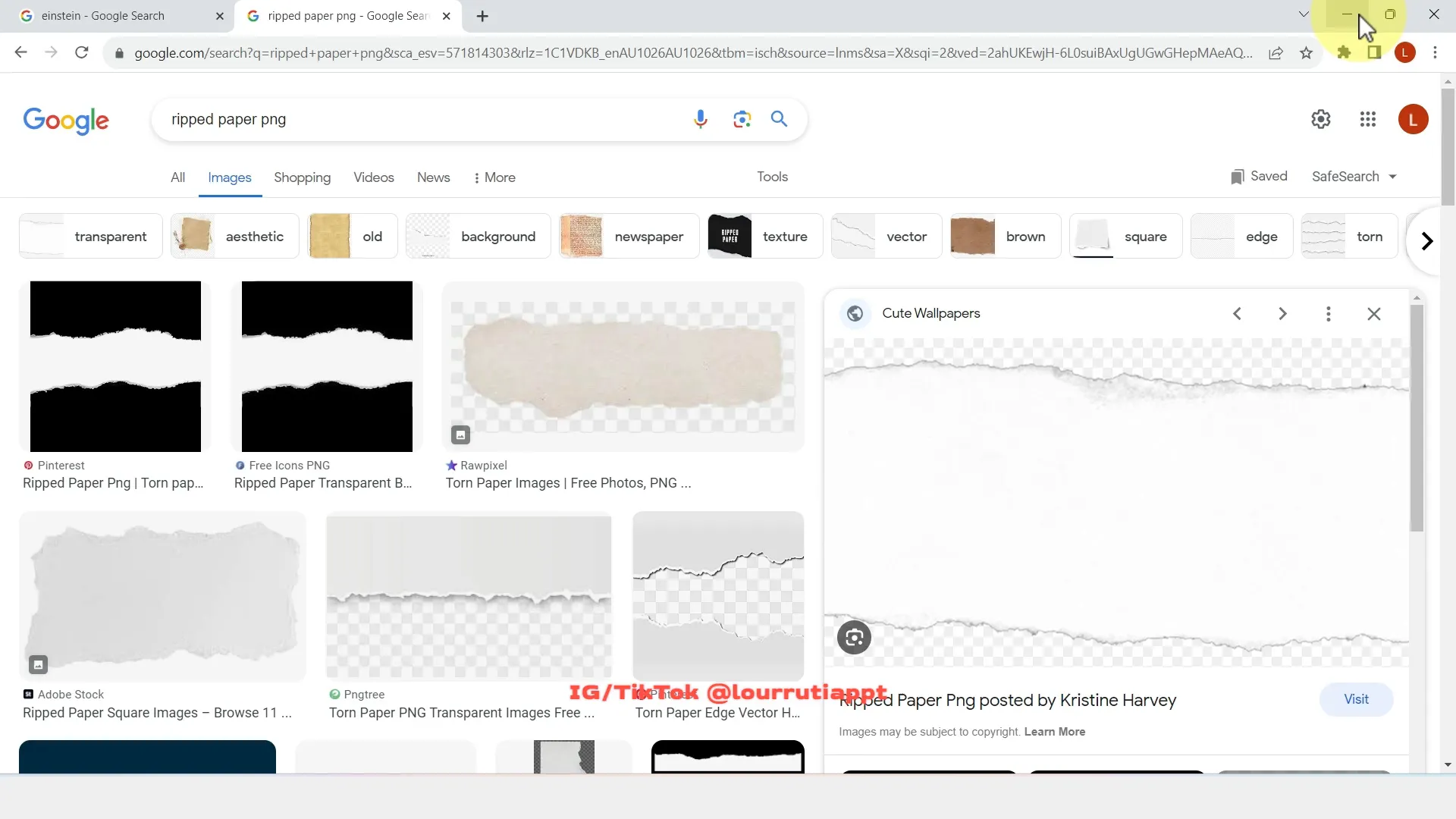This screenshot has height=819, width=1456.
Task: Open the Free Icons PNG ripped paper thumbnail
Action: pos(327,366)
